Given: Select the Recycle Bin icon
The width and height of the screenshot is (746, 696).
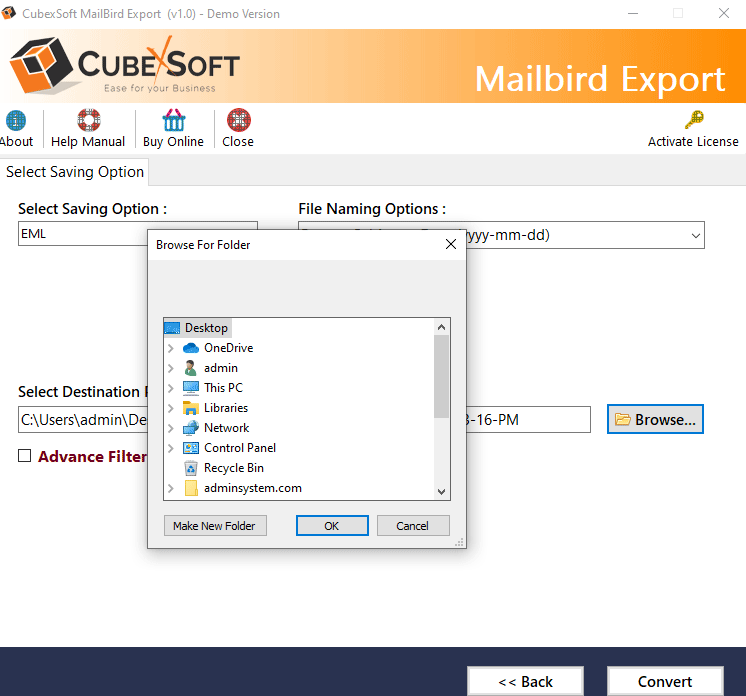Looking at the screenshot, I should [x=191, y=468].
